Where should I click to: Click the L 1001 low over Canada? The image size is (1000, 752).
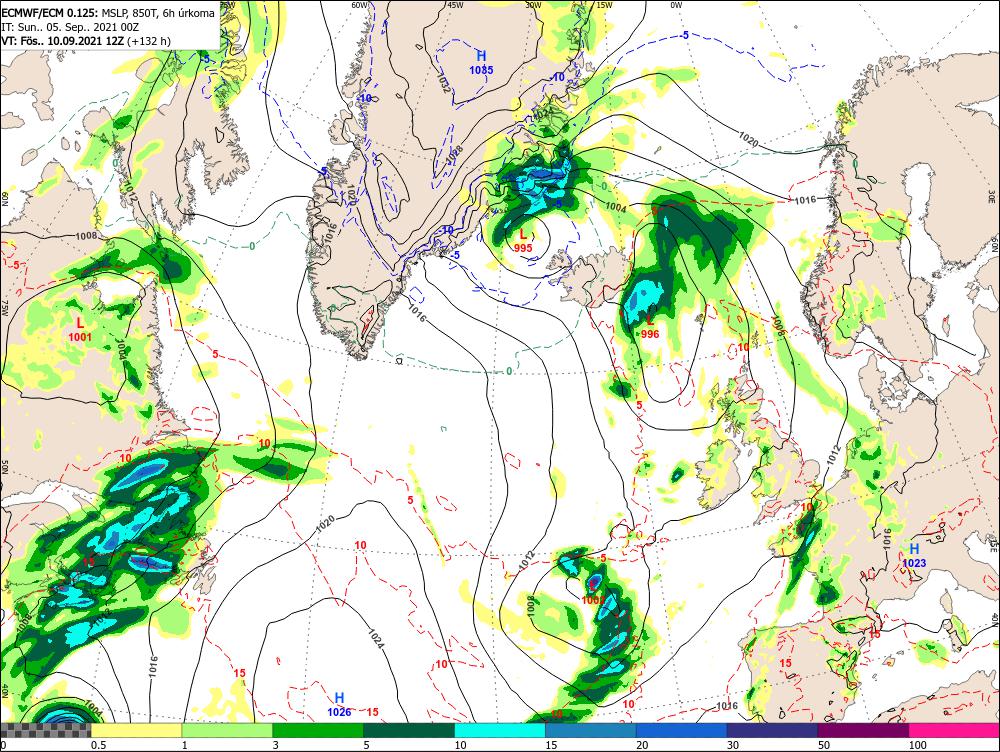pyautogui.click(x=80, y=330)
